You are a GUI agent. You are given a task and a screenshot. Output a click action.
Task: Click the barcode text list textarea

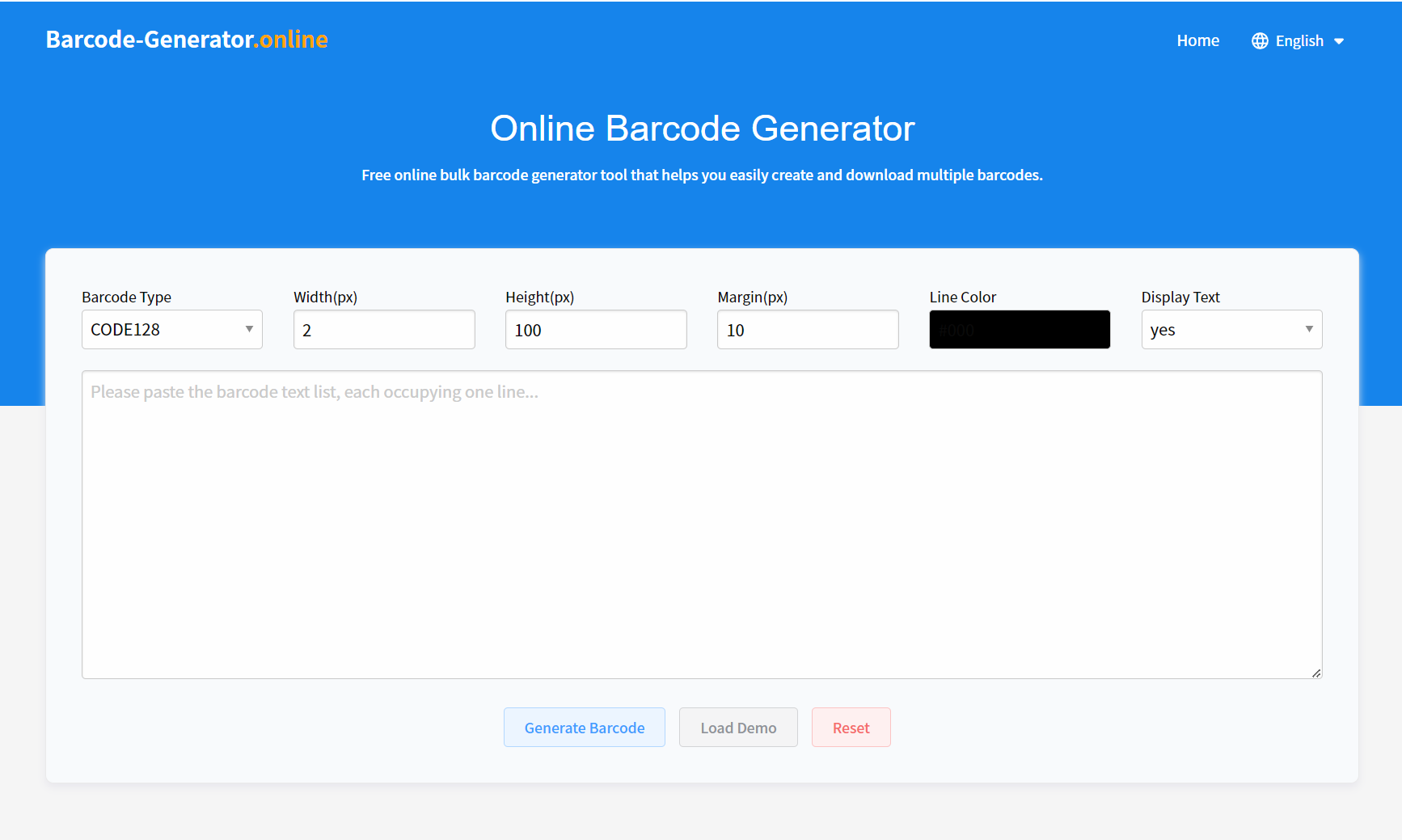click(x=702, y=525)
